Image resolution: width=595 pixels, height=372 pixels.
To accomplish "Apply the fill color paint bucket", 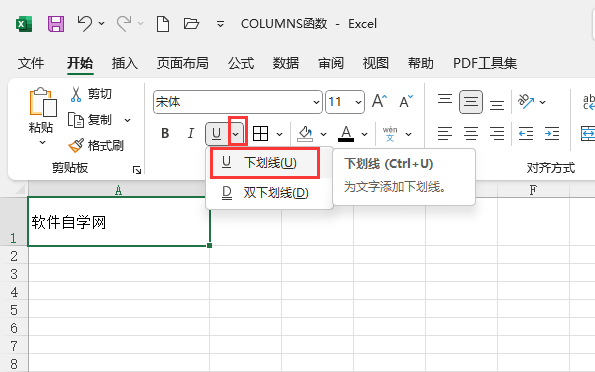I will pos(305,134).
